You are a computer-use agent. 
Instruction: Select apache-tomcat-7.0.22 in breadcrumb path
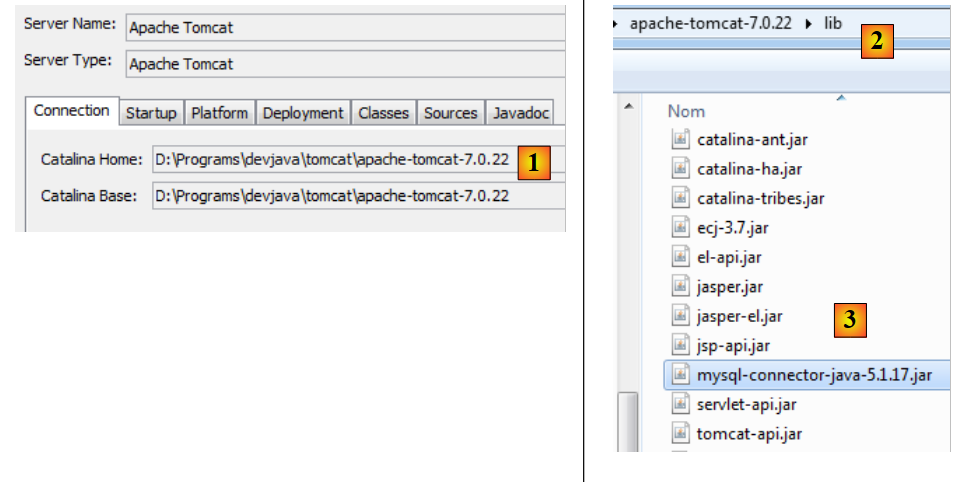[x=712, y=22]
